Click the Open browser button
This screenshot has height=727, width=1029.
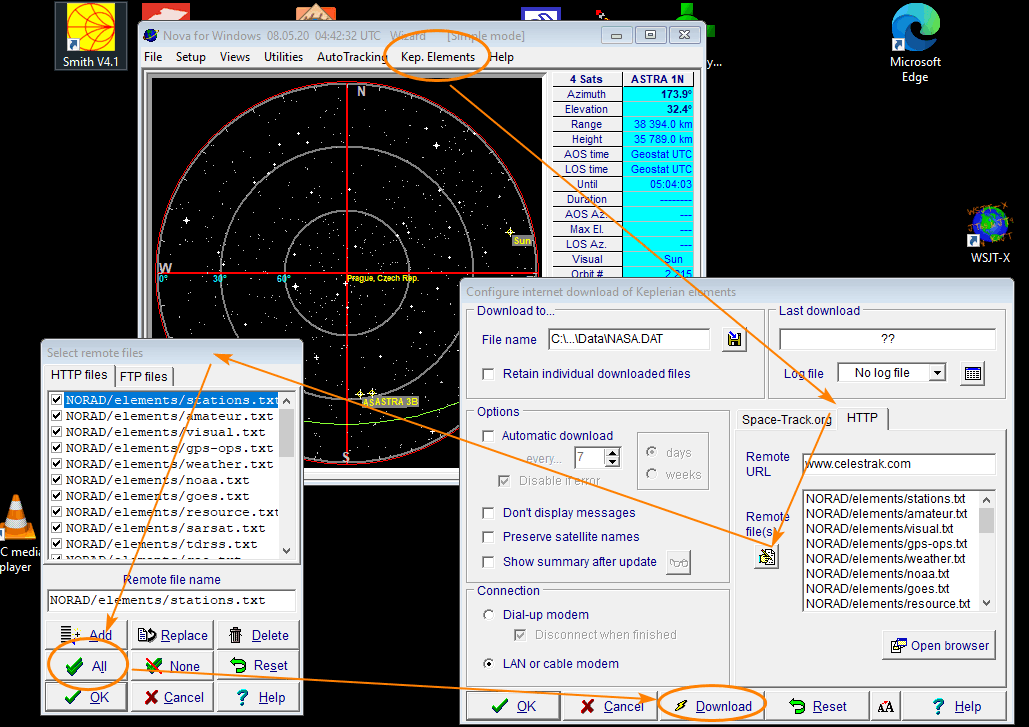[939, 646]
